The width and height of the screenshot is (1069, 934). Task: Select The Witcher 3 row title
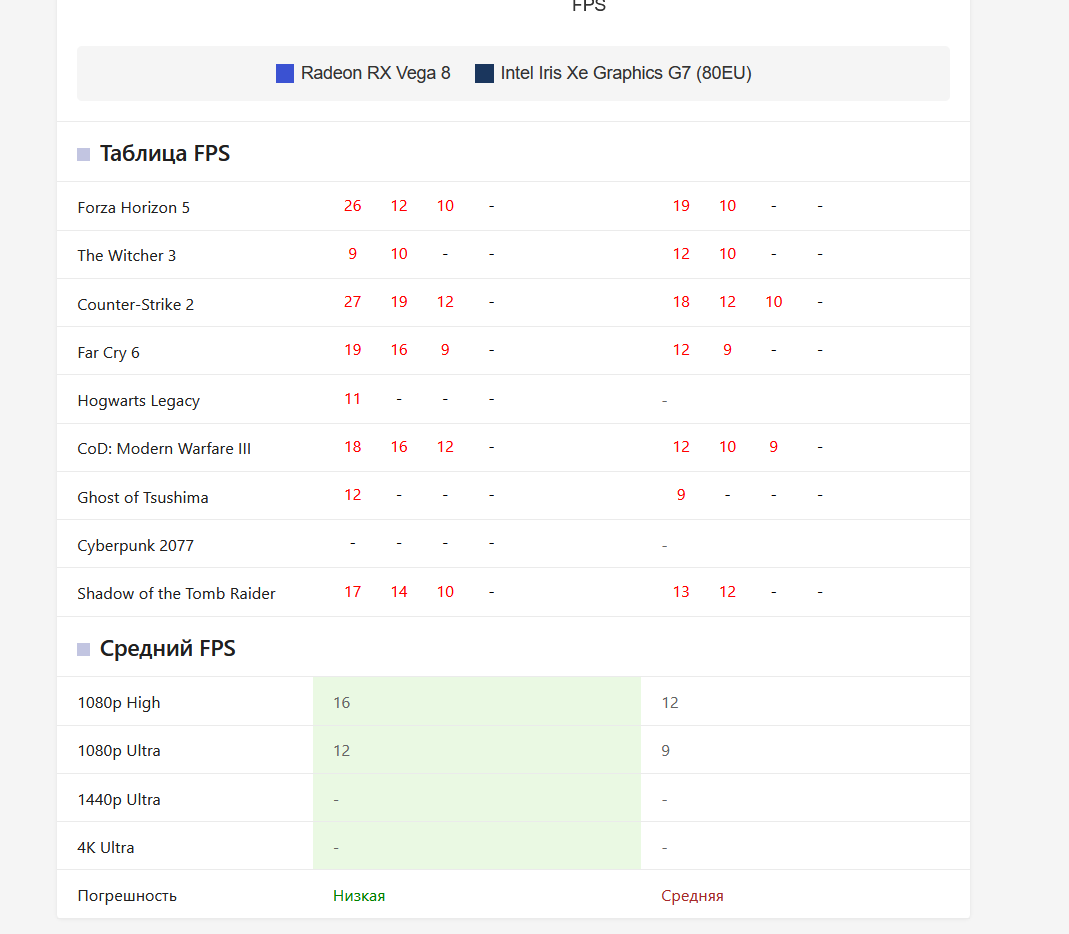point(127,256)
